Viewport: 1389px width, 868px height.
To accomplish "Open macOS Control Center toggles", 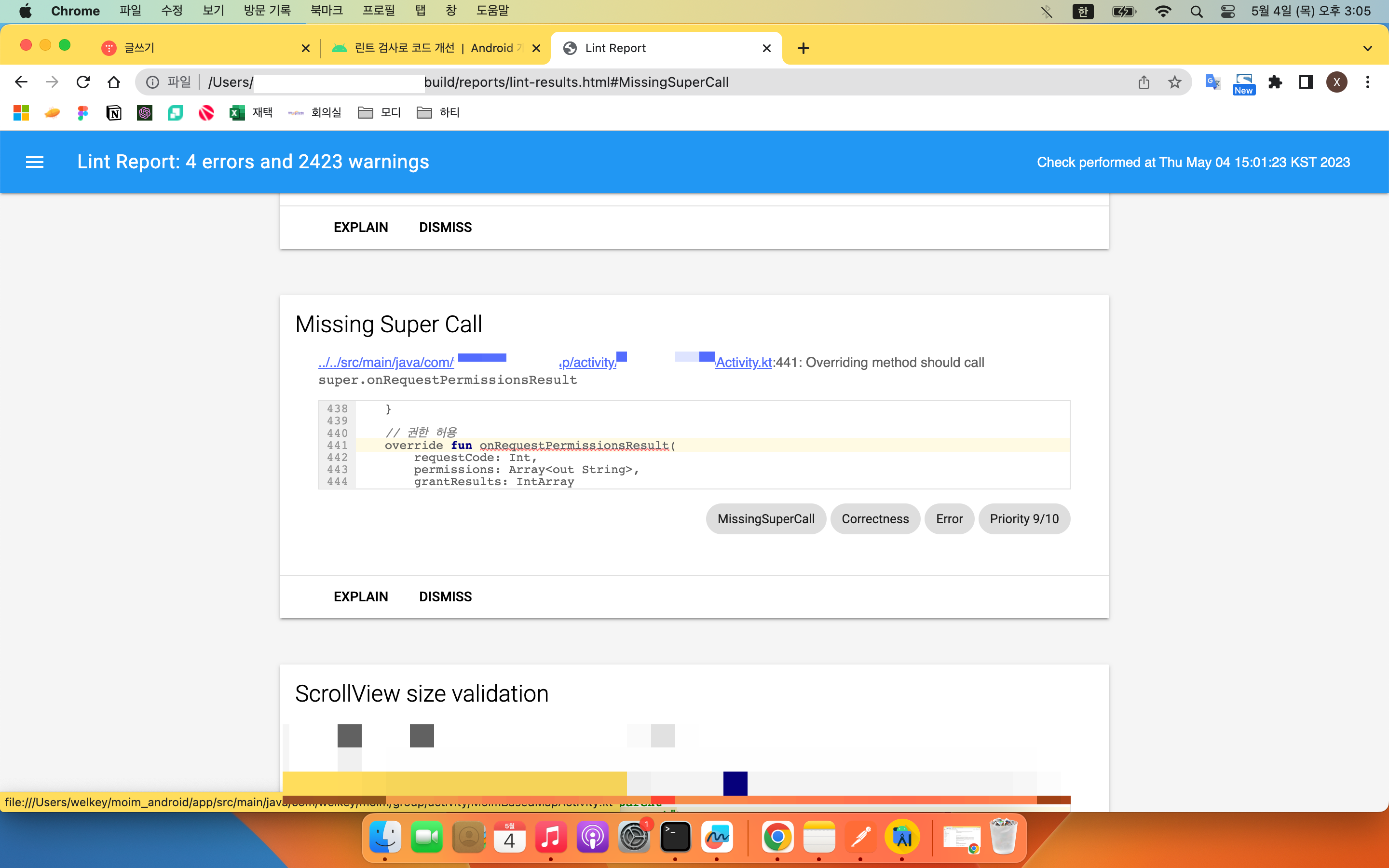I will pos(1227,11).
